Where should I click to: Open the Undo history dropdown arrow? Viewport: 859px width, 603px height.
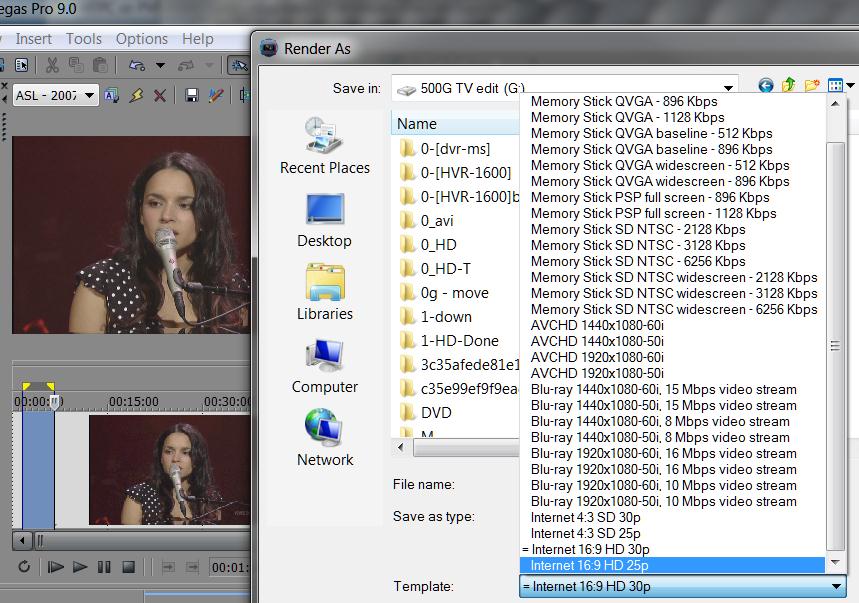pyautogui.click(x=160, y=66)
